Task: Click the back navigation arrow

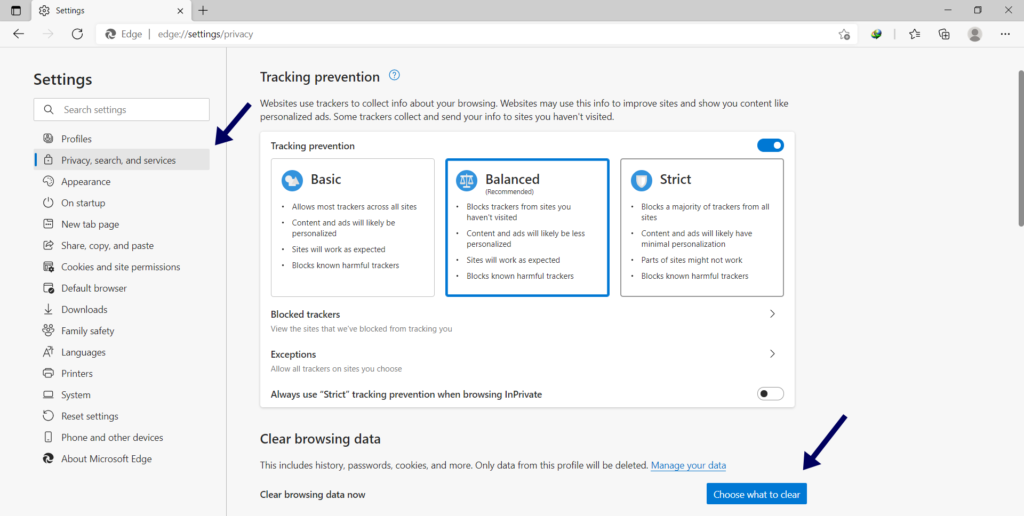Action: click(x=18, y=33)
